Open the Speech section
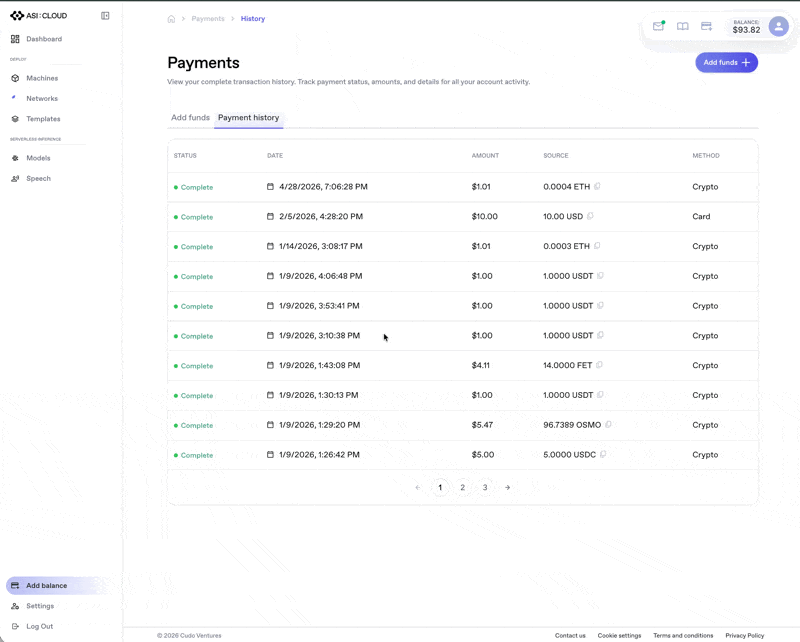800x642 pixels. coord(38,179)
